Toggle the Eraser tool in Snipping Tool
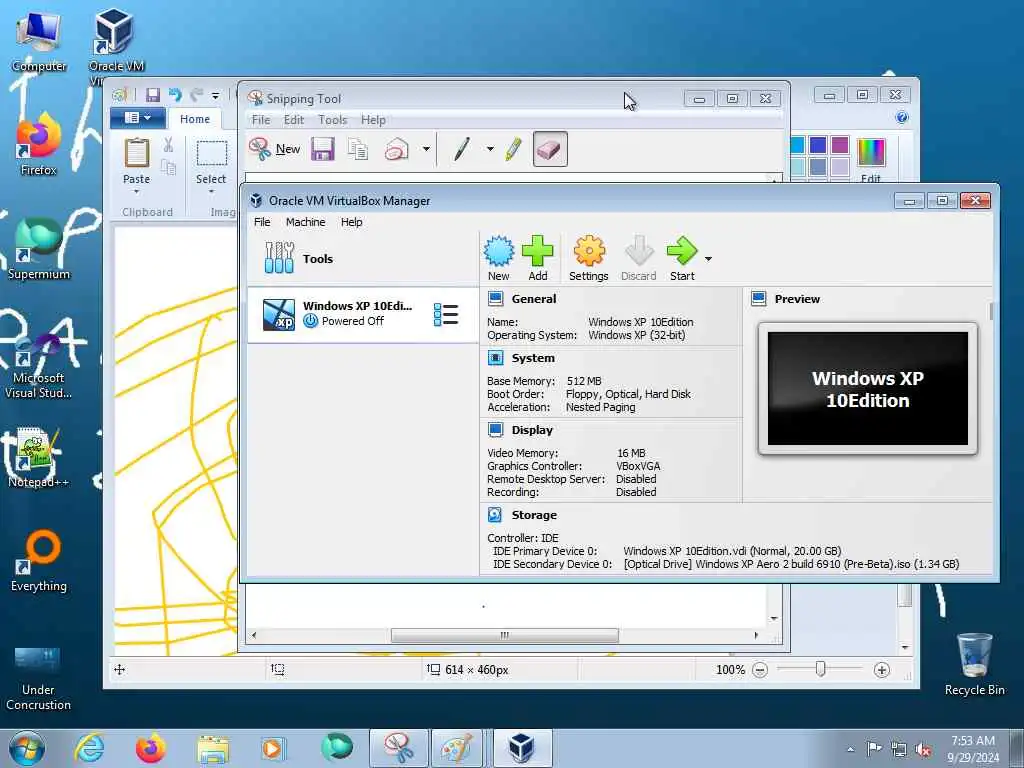 tap(550, 149)
